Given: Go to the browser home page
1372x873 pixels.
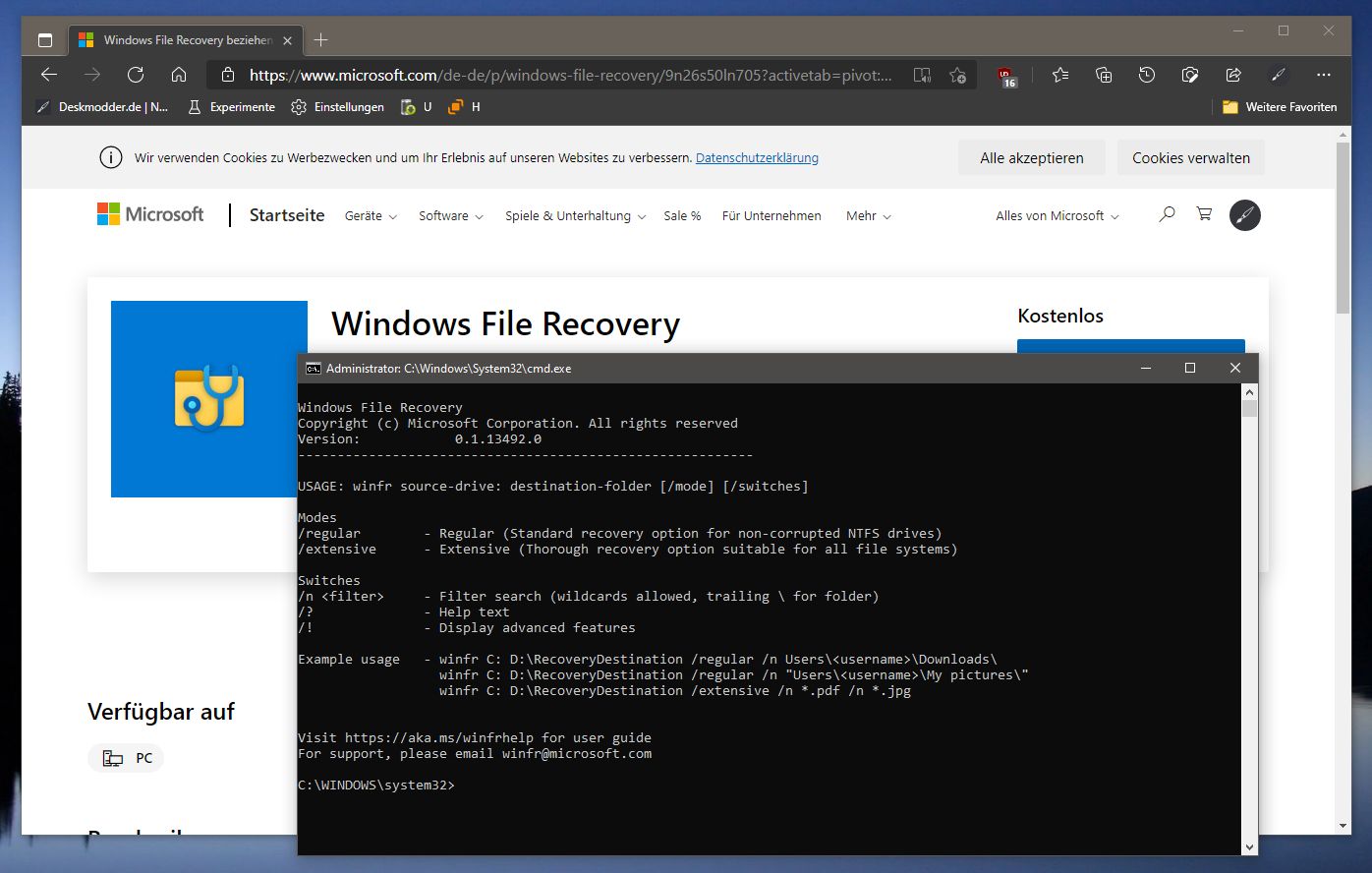Looking at the screenshot, I should 179,75.
